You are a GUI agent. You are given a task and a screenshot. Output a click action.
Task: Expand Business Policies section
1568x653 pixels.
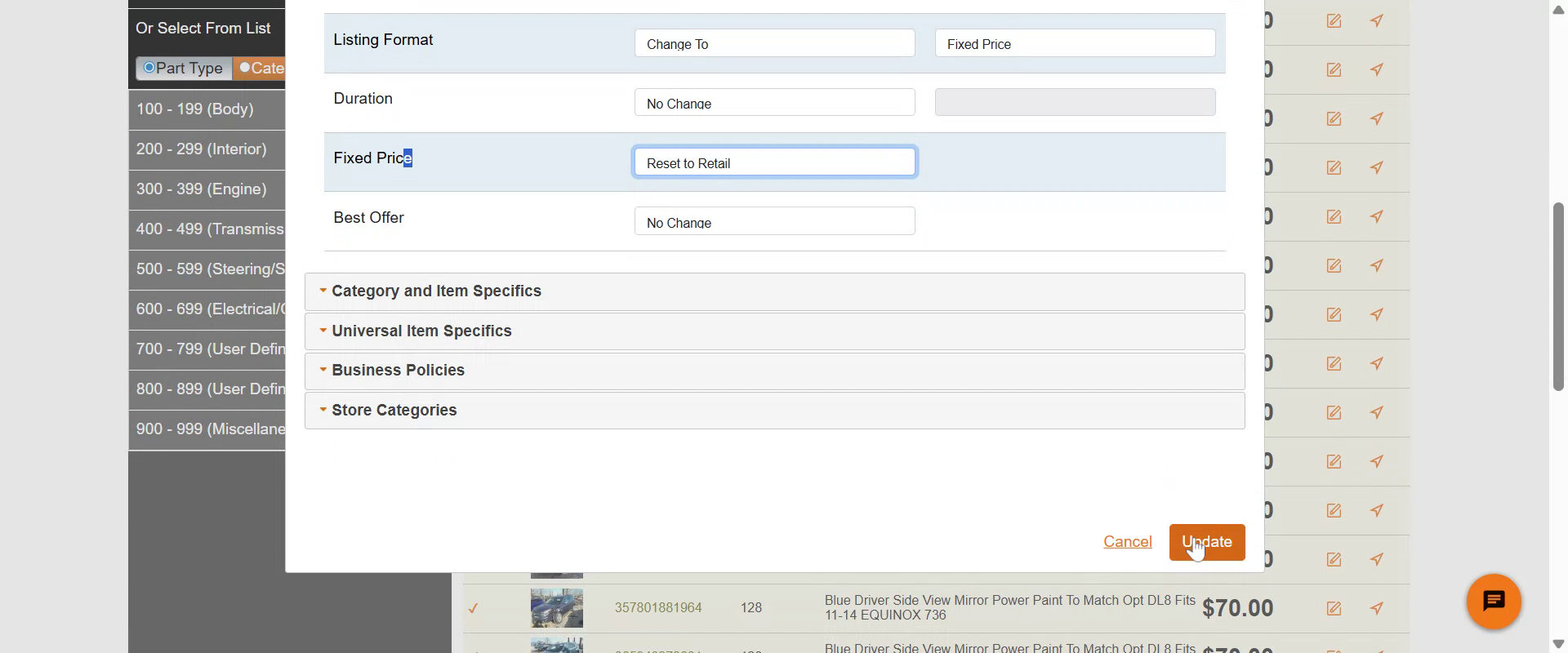click(x=774, y=371)
